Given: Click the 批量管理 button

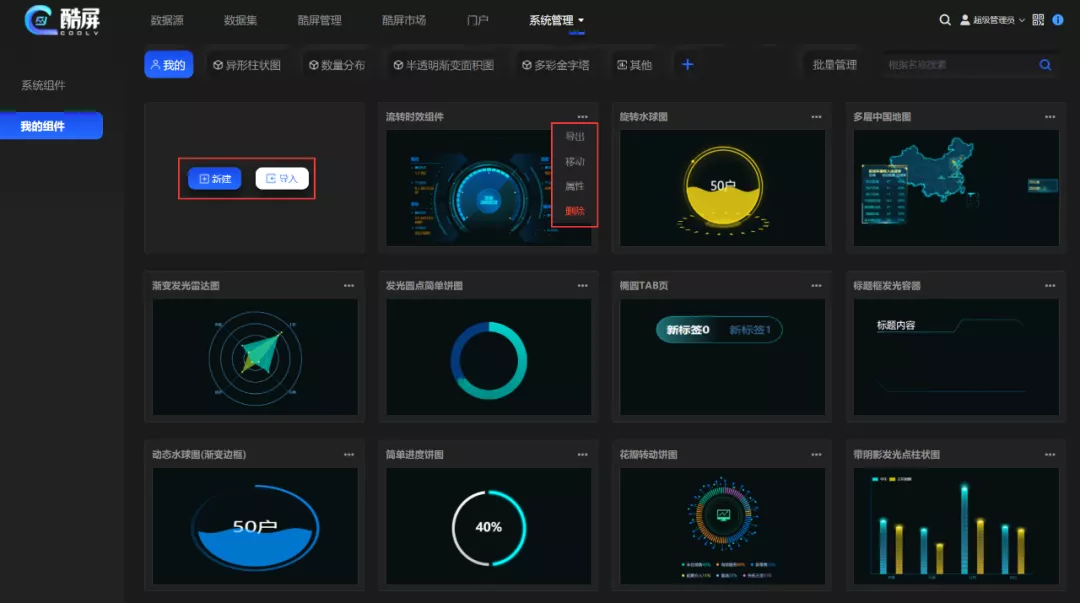Looking at the screenshot, I should tap(834, 65).
